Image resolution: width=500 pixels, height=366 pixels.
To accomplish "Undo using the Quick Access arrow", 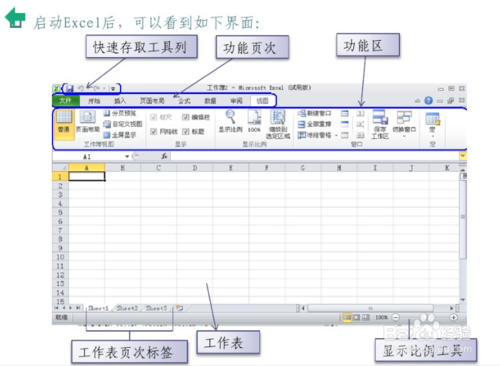I will pyautogui.click(x=81, y=88).
